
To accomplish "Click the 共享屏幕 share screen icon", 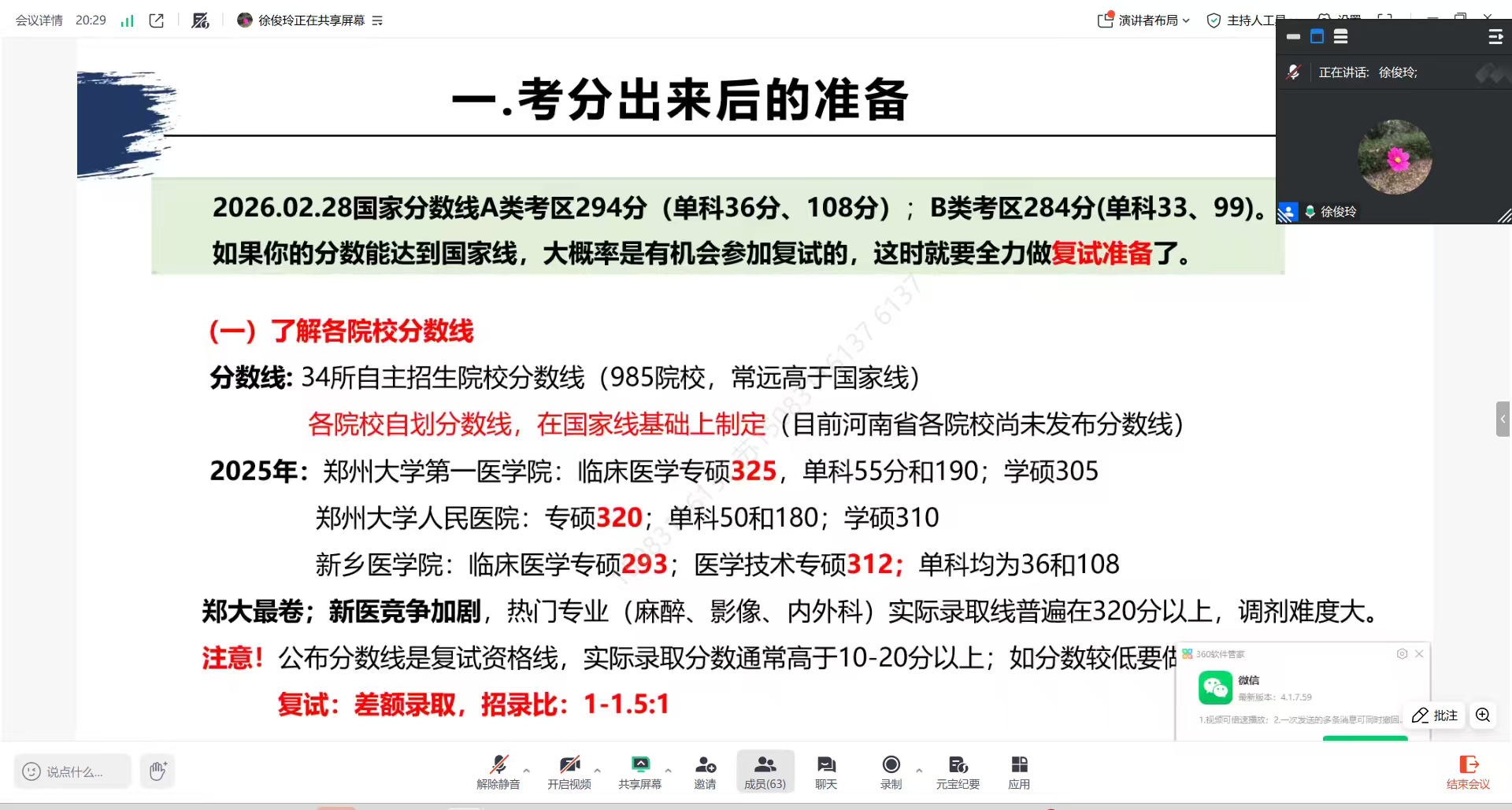I will point(639,771).
